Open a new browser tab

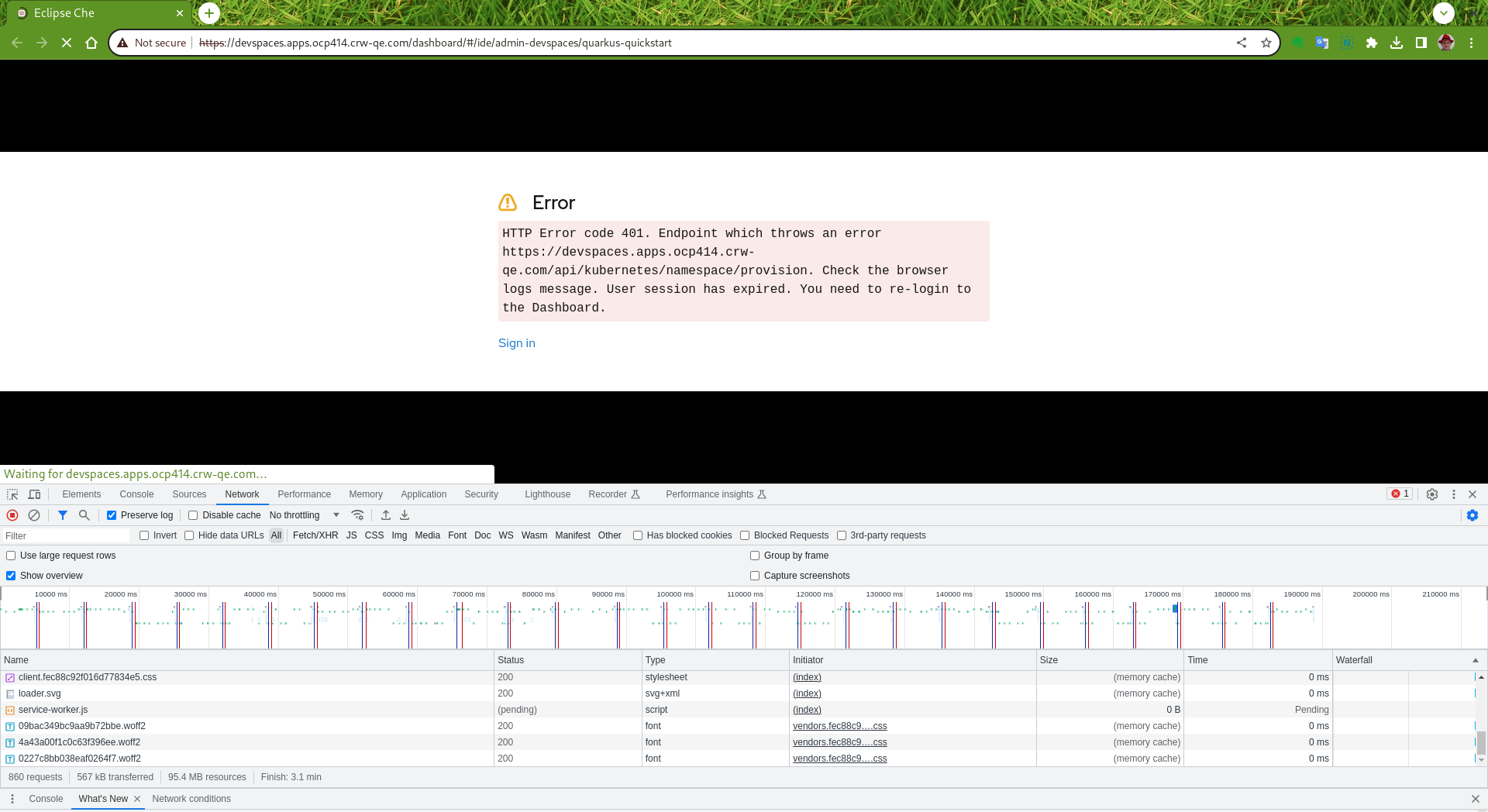point(209,13)
